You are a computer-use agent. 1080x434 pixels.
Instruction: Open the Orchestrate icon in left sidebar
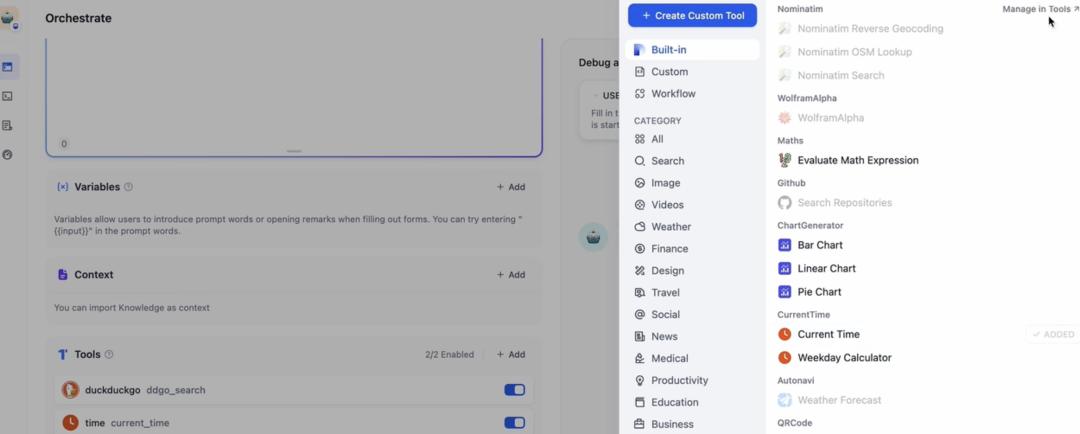(8, 67)
